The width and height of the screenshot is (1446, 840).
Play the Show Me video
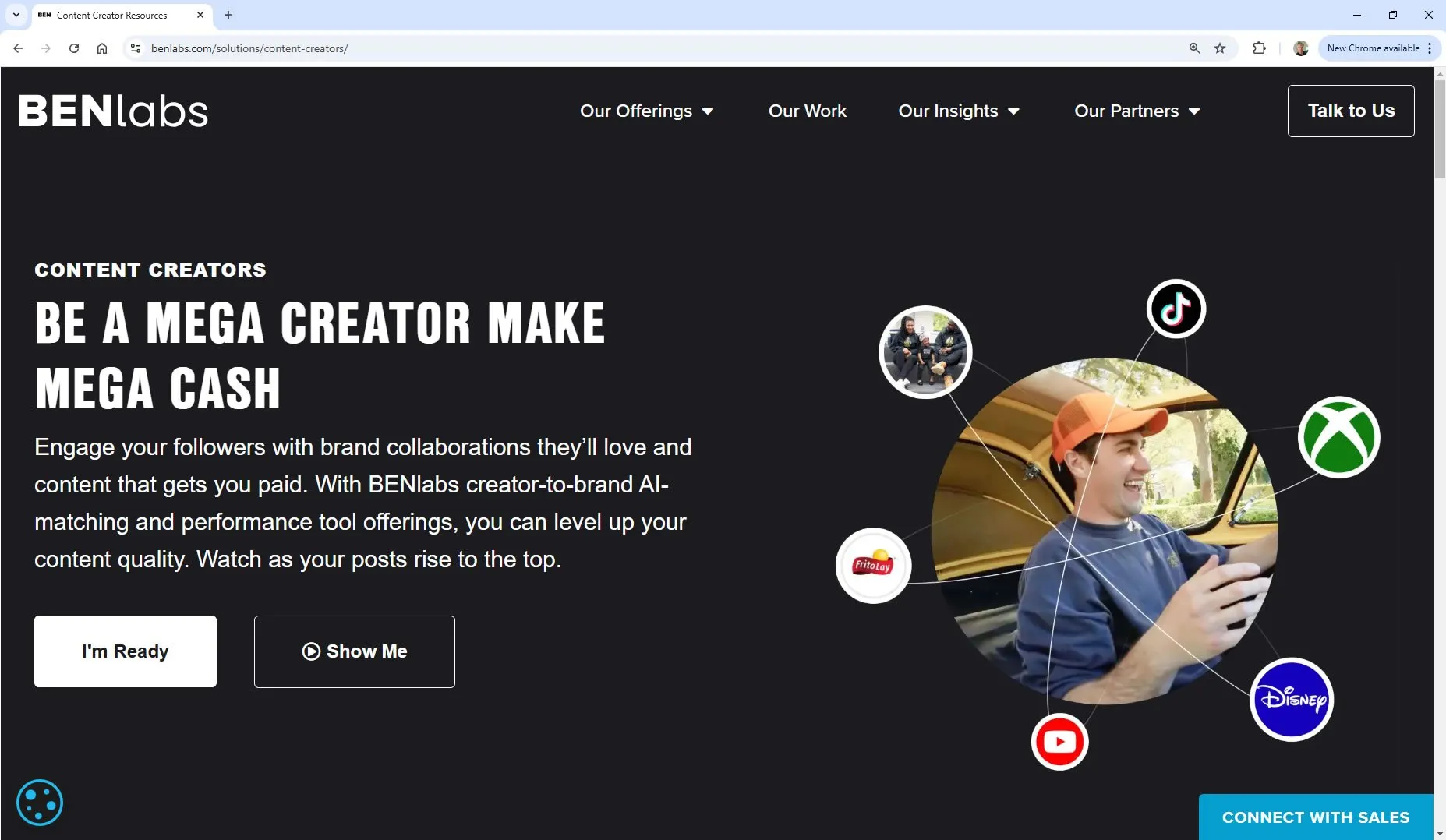click(x=355, y=651)
